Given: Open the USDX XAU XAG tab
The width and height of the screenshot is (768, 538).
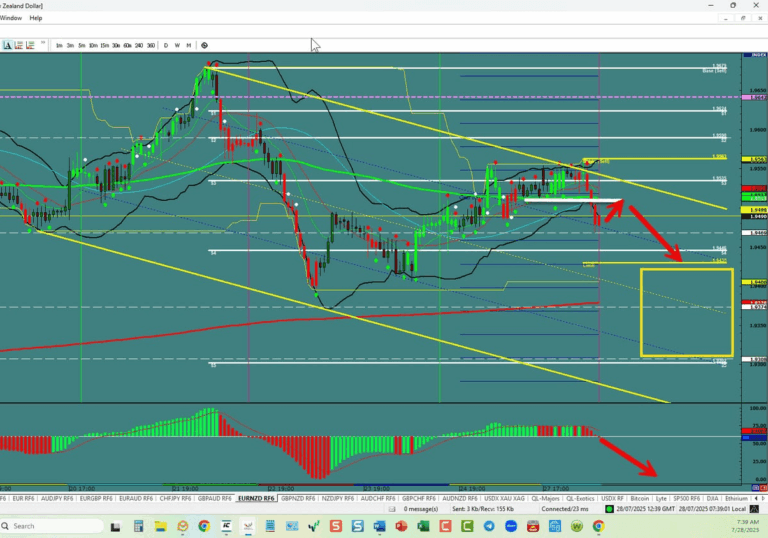Looking at the screenshot, I should pyautogui.click(x=504, y=498).
